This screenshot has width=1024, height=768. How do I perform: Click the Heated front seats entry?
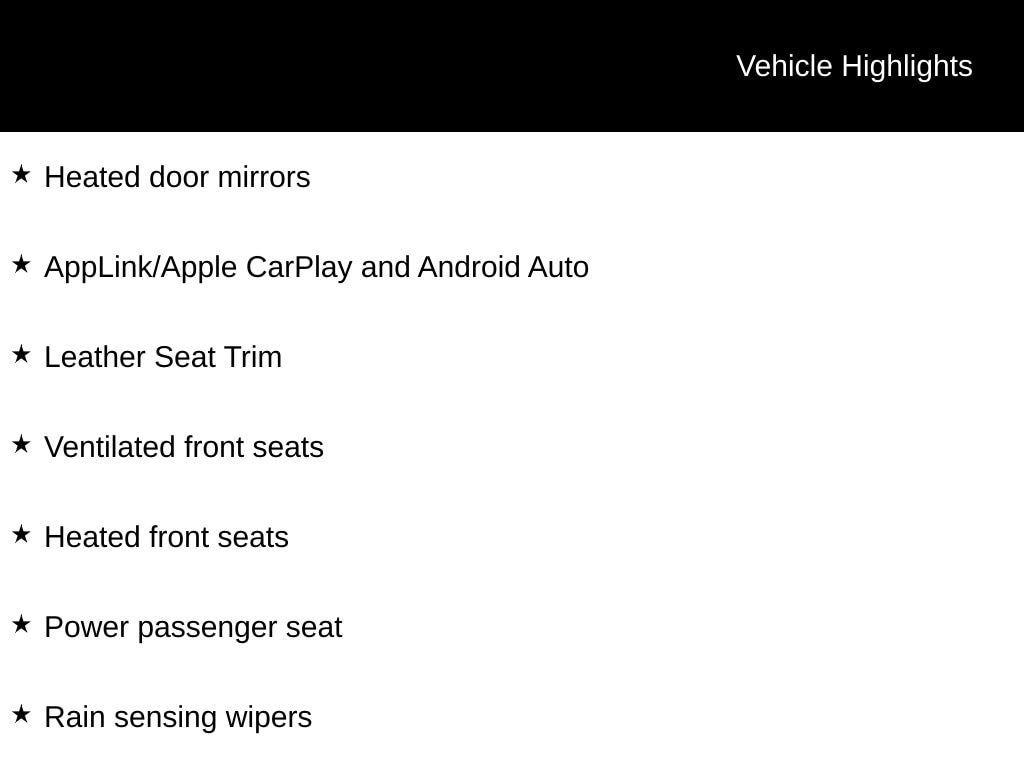166,537
